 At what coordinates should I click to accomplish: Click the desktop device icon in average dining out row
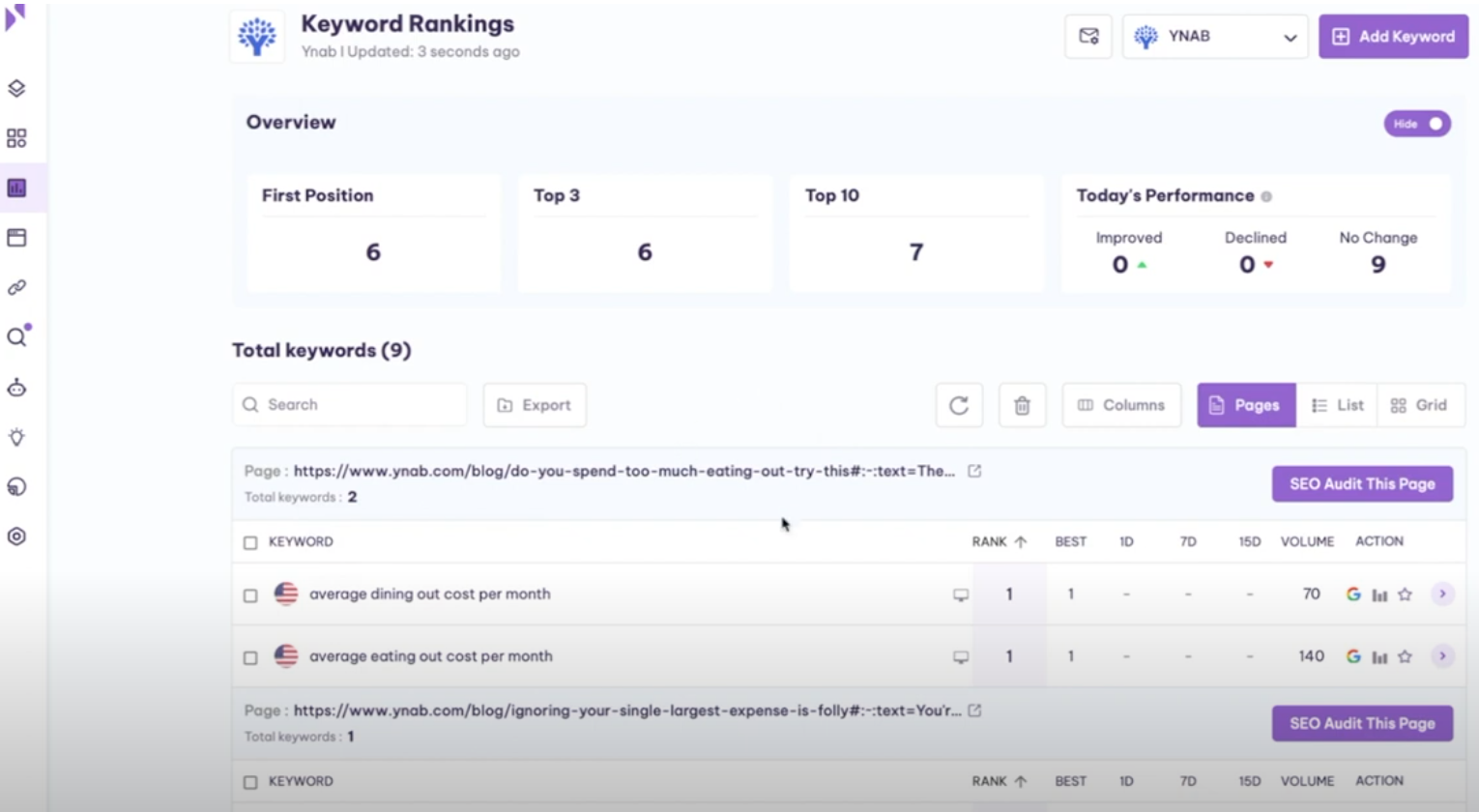click(x=961, y=595)
